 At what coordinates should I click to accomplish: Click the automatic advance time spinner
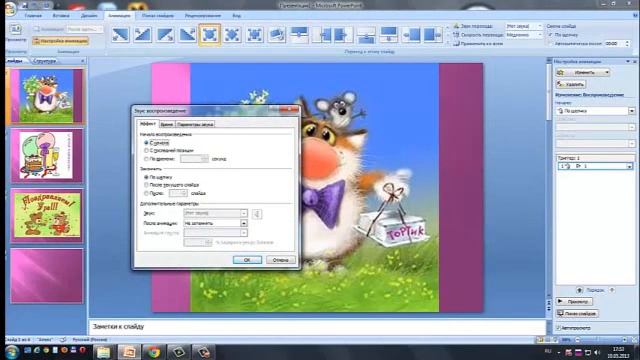[x=627, y=43]
